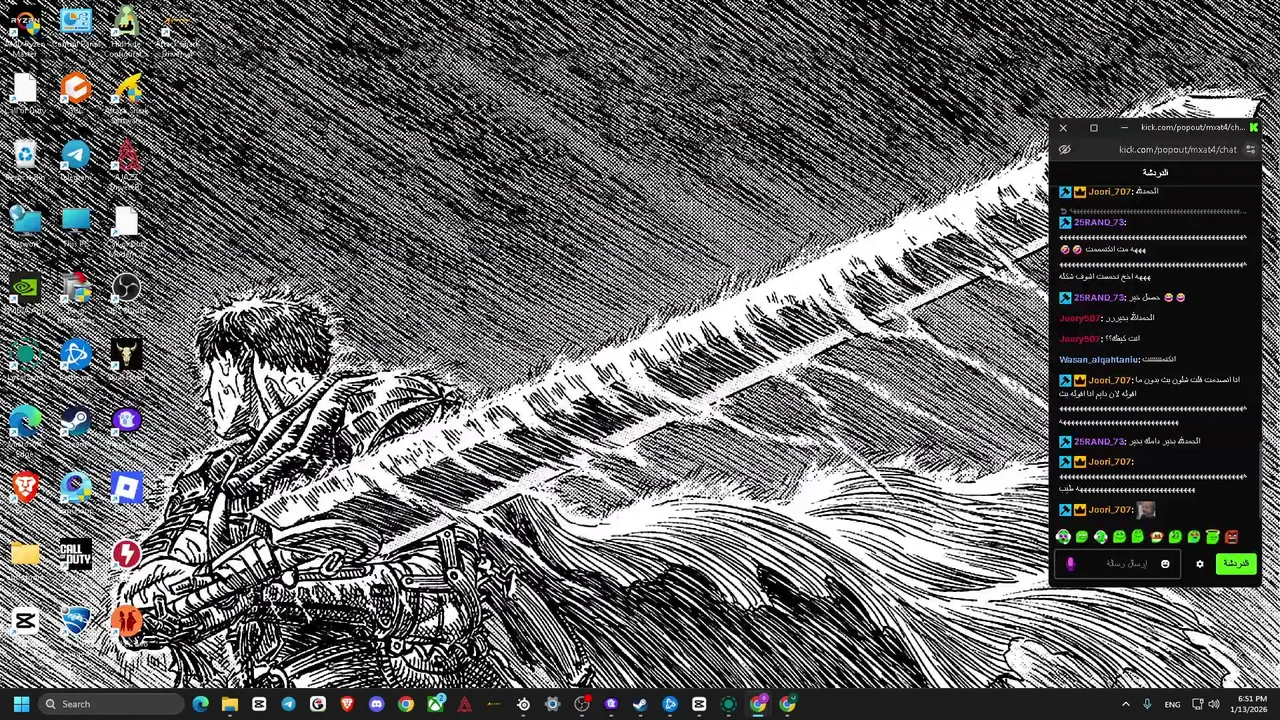Screen dimensions: 1280x720
Task: Click the image thumbnail in Joori_707's last message
Action: point(1146,510)
